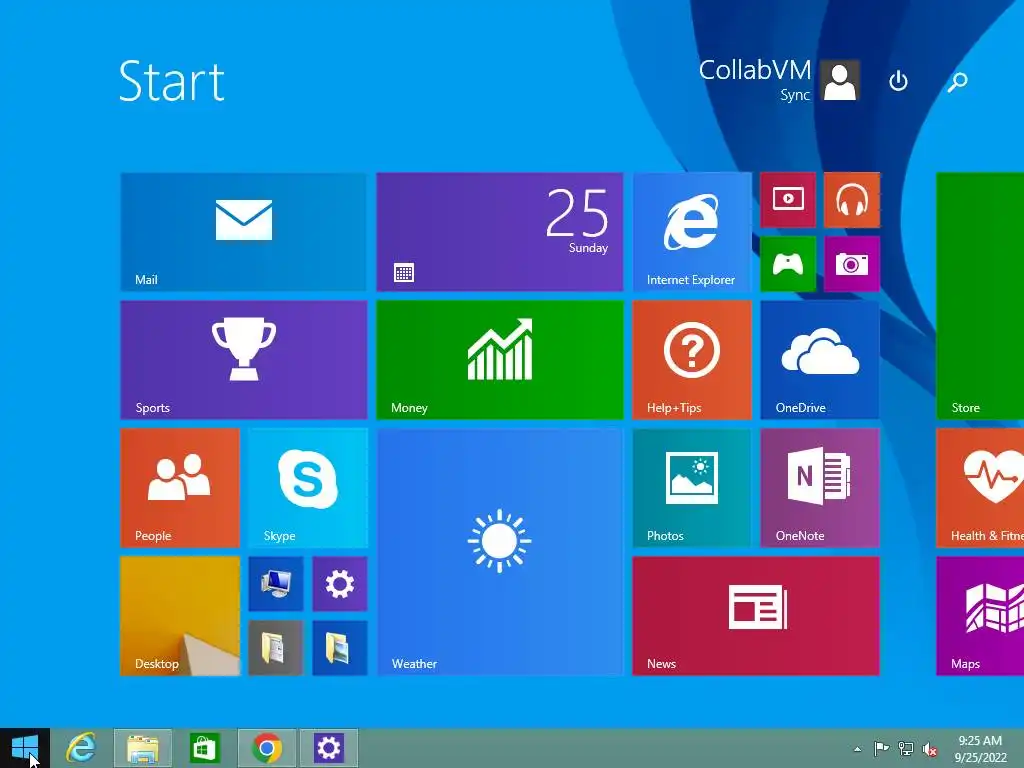Launch the Skype tile
The image size is (1024, 768).
point(308,488)
